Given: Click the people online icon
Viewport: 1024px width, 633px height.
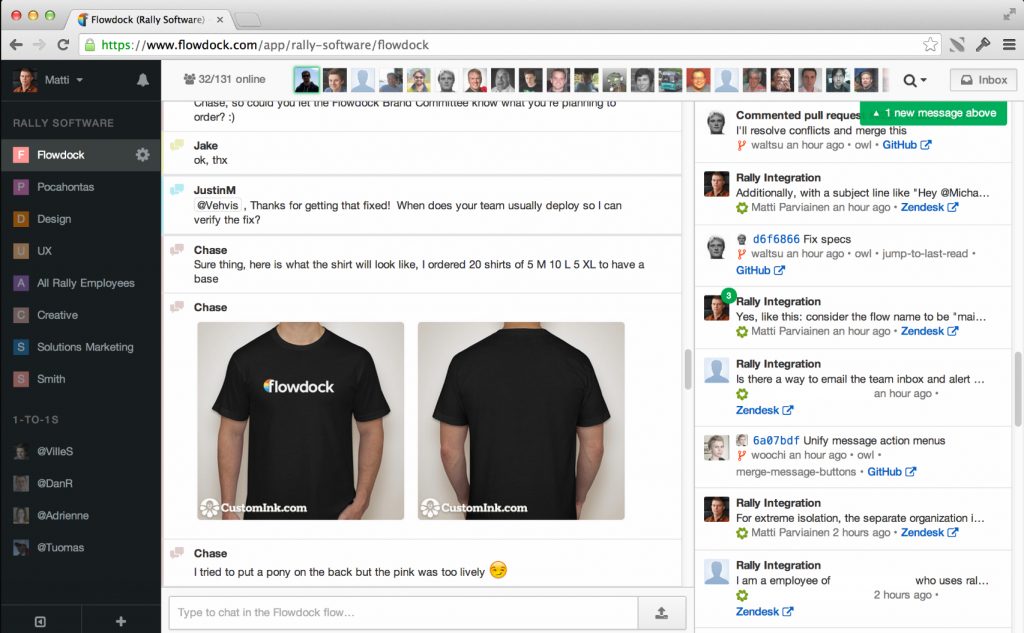Looking at the screenshot, I should pos(189,79).
